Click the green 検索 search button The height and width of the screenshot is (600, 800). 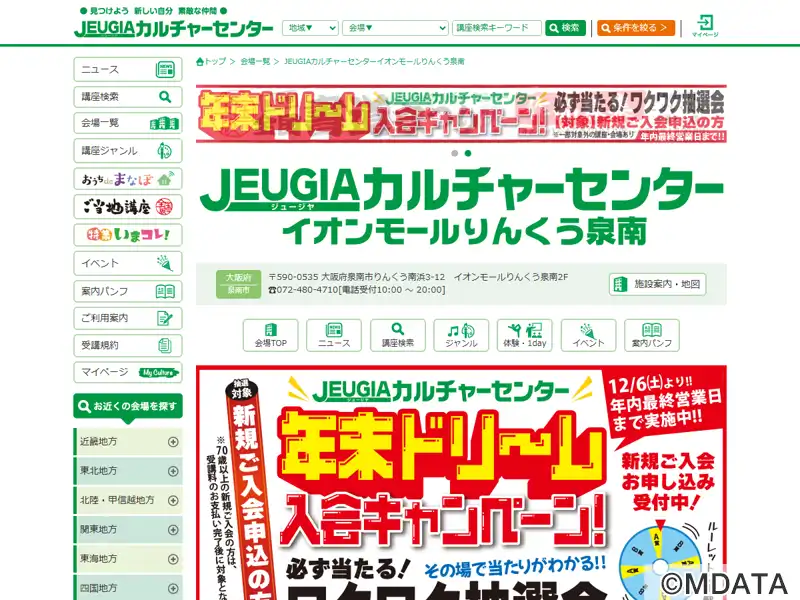[565, 28]
